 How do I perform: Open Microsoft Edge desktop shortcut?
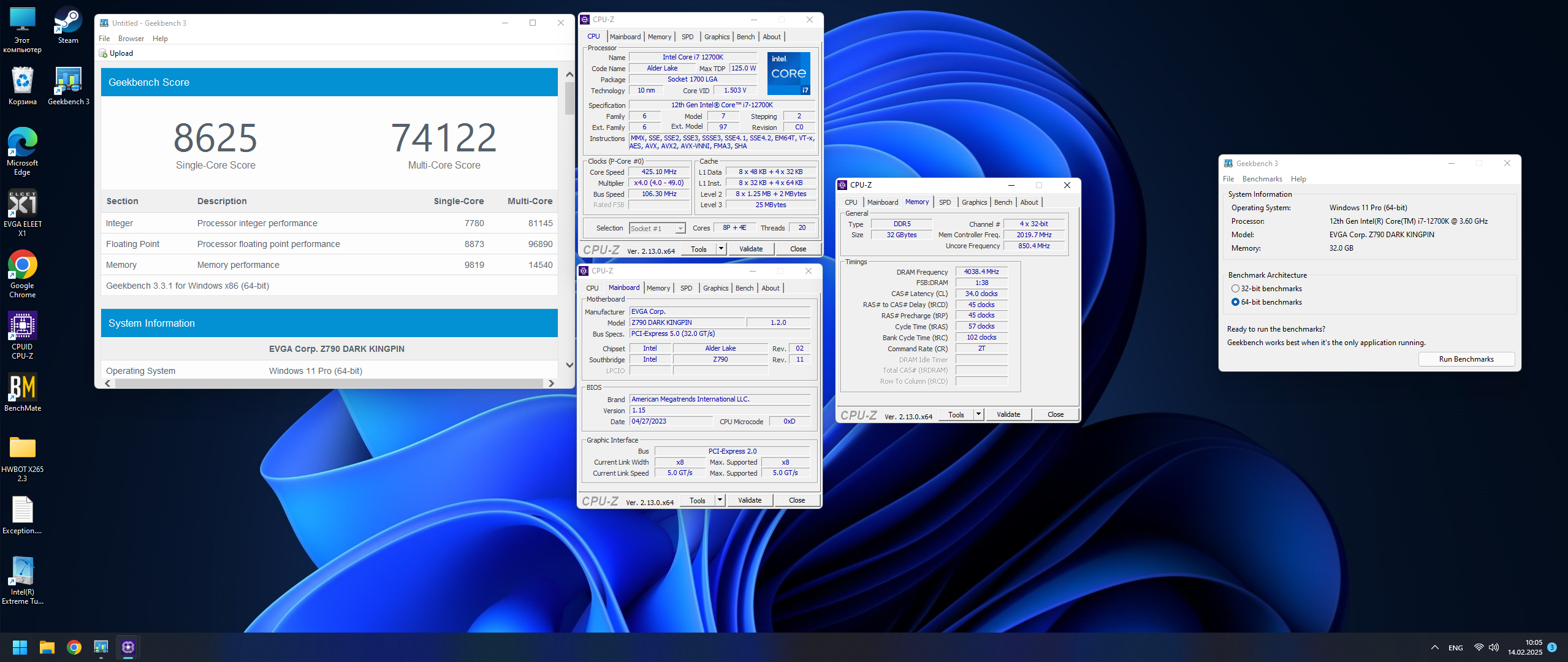[23, 151]
